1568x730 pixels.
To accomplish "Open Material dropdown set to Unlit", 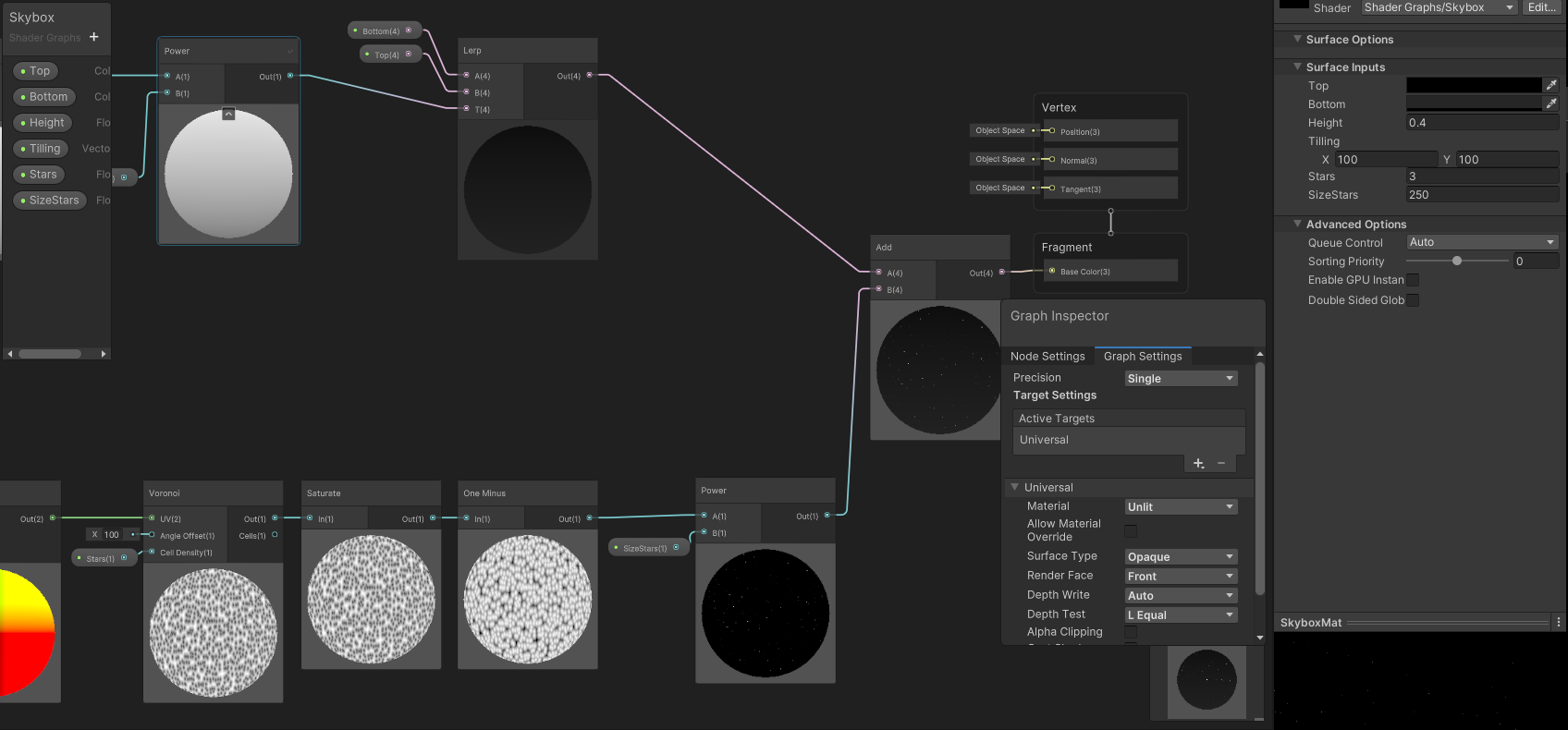I will point(1181,507).
